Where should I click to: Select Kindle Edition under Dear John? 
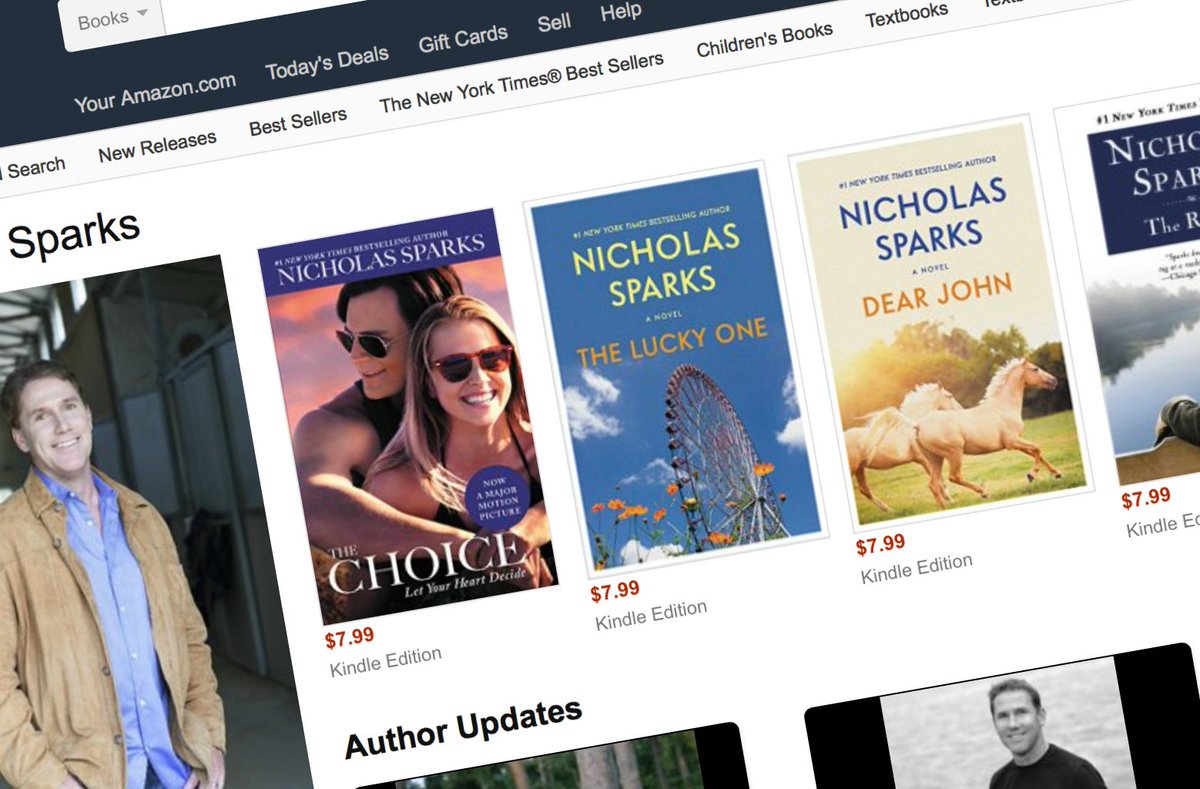click(917, 568)
